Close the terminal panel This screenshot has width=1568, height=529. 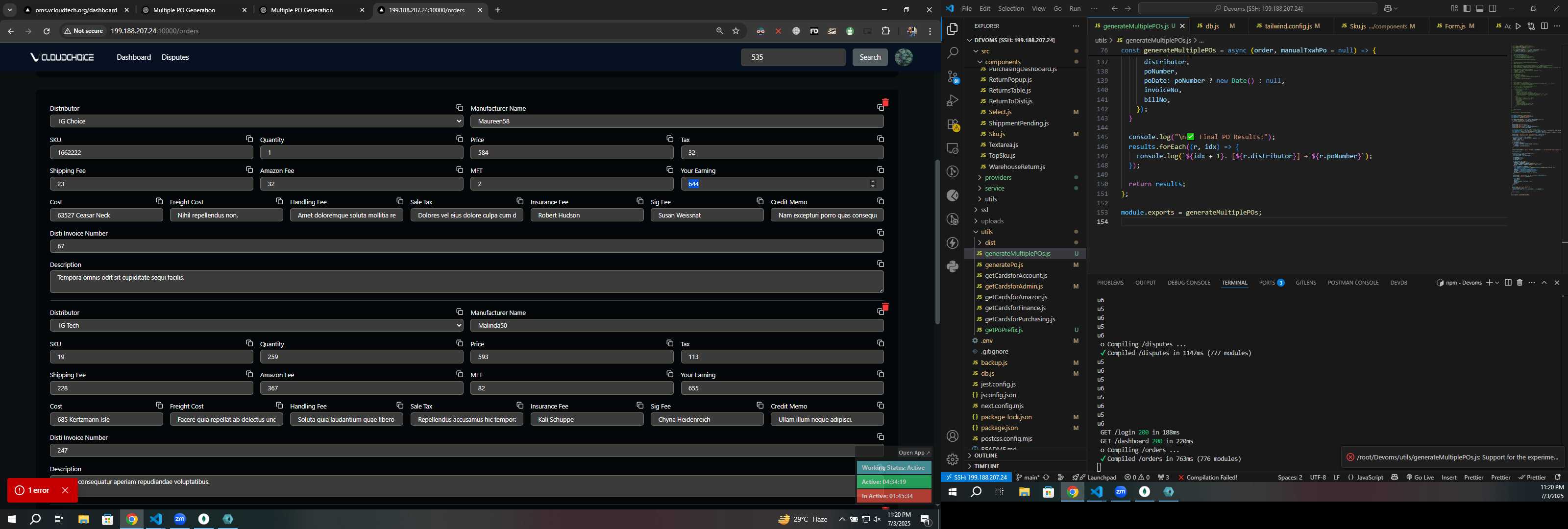coord(1557,283)
